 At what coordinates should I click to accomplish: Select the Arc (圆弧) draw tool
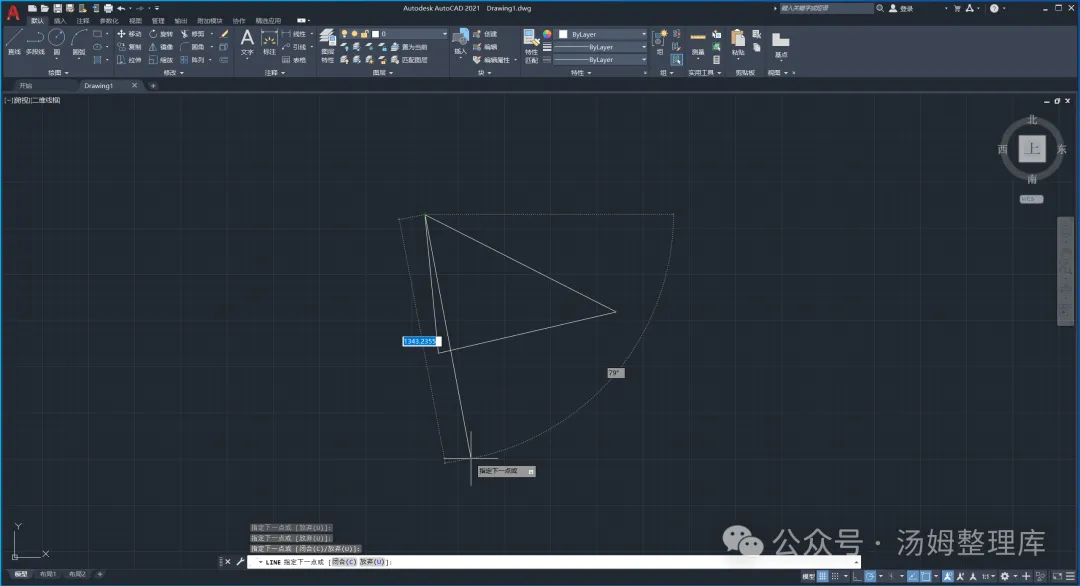click(x=79, y=42)
